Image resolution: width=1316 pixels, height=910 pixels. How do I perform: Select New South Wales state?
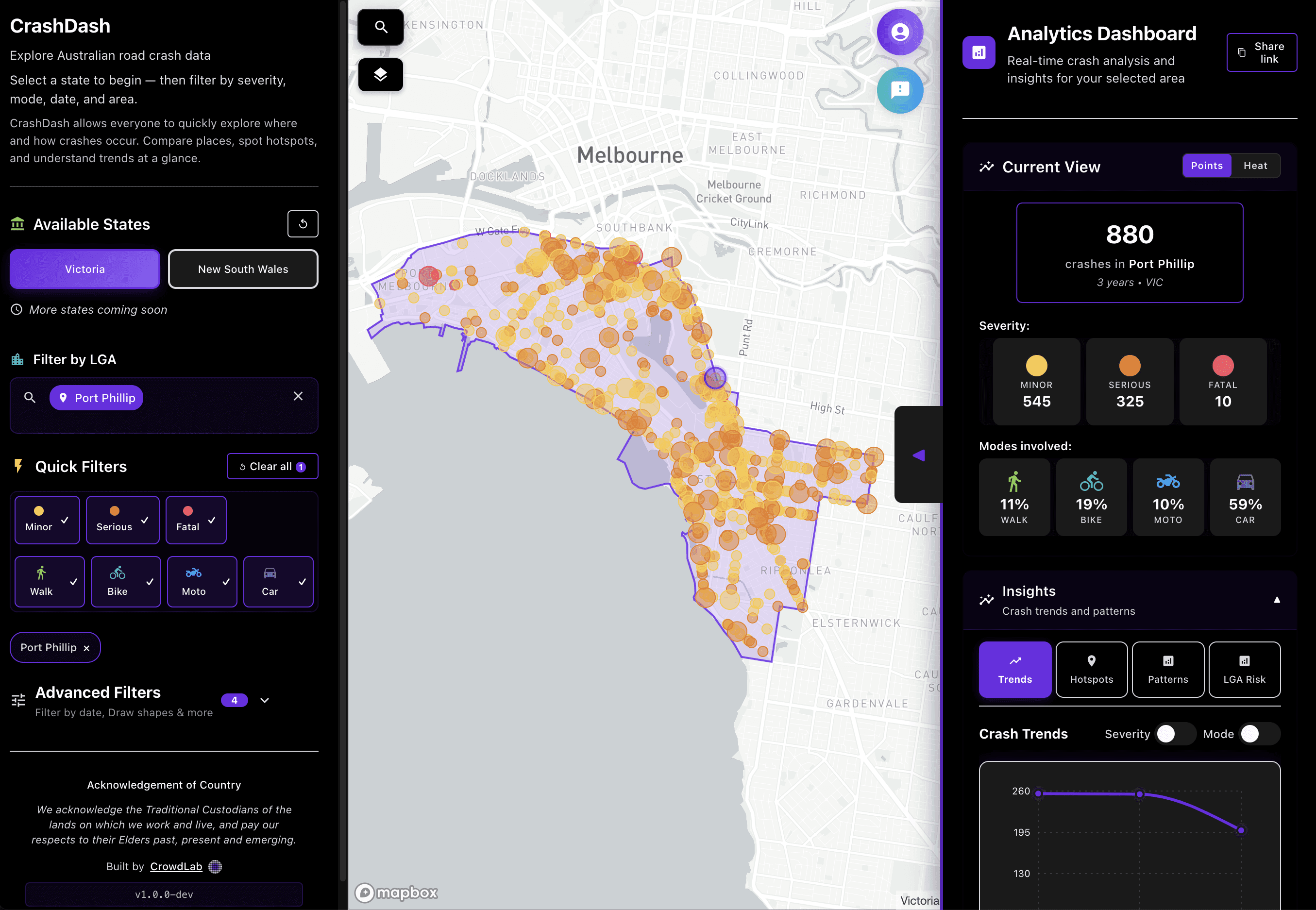point(243,269)
